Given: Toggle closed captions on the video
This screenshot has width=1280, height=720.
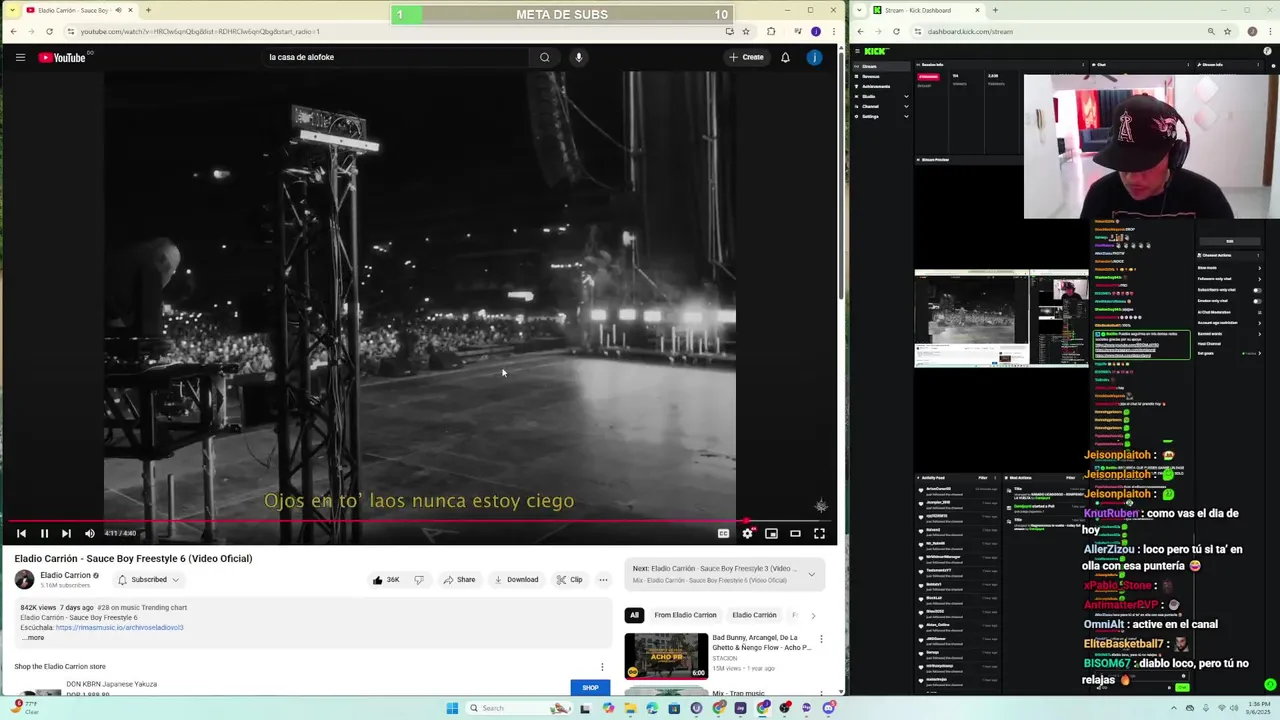Looking at the screenshot, I should tap(723, 533).
